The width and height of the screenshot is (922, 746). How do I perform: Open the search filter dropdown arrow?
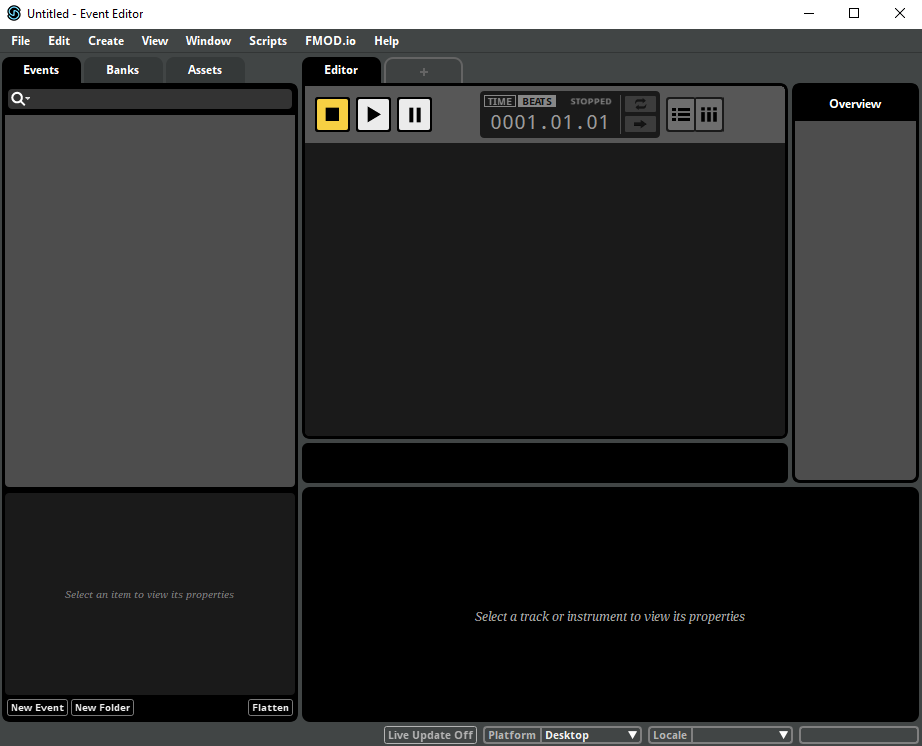[x=27, y=98]
